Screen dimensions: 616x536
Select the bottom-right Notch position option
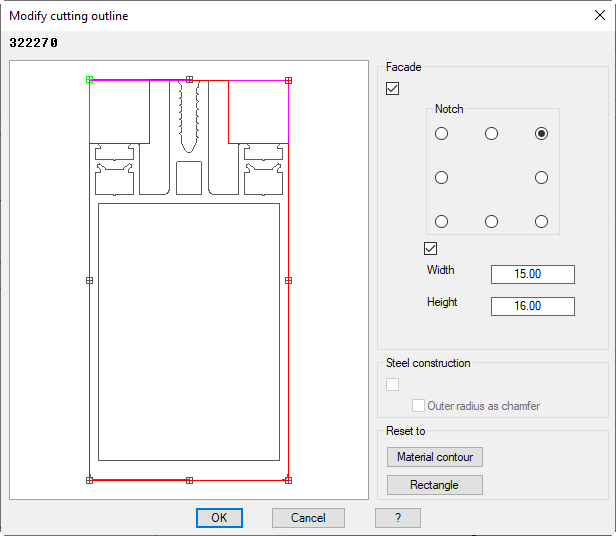(x=541, y=221)
